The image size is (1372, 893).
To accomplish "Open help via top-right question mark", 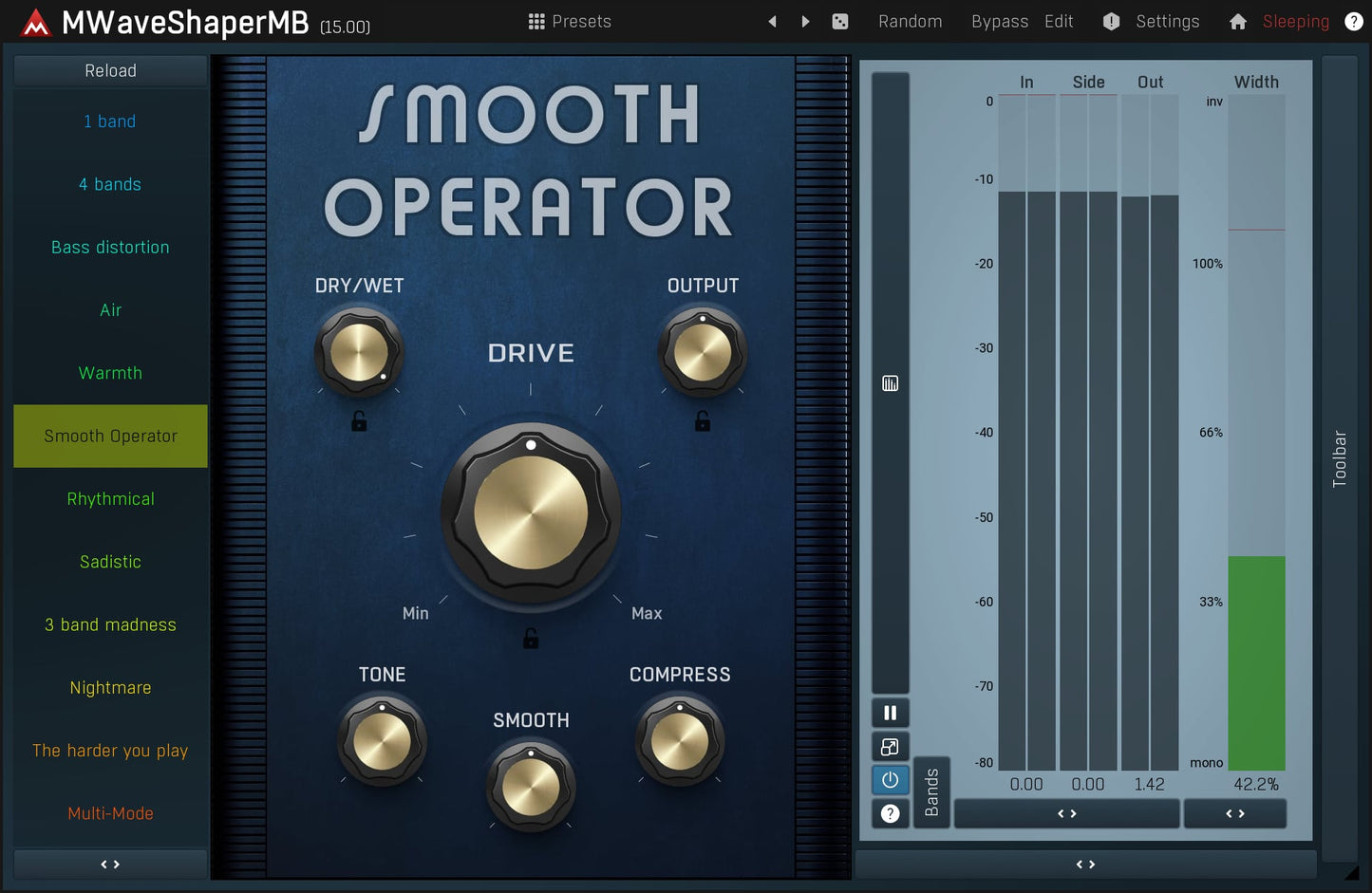I will coord(1354,21).
